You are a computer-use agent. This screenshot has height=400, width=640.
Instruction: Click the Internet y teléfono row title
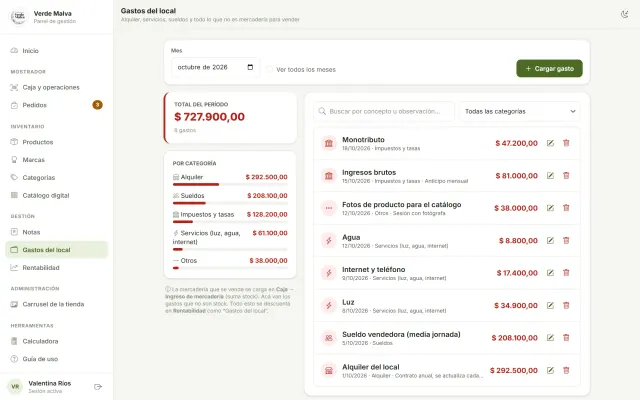pos(373,269)
